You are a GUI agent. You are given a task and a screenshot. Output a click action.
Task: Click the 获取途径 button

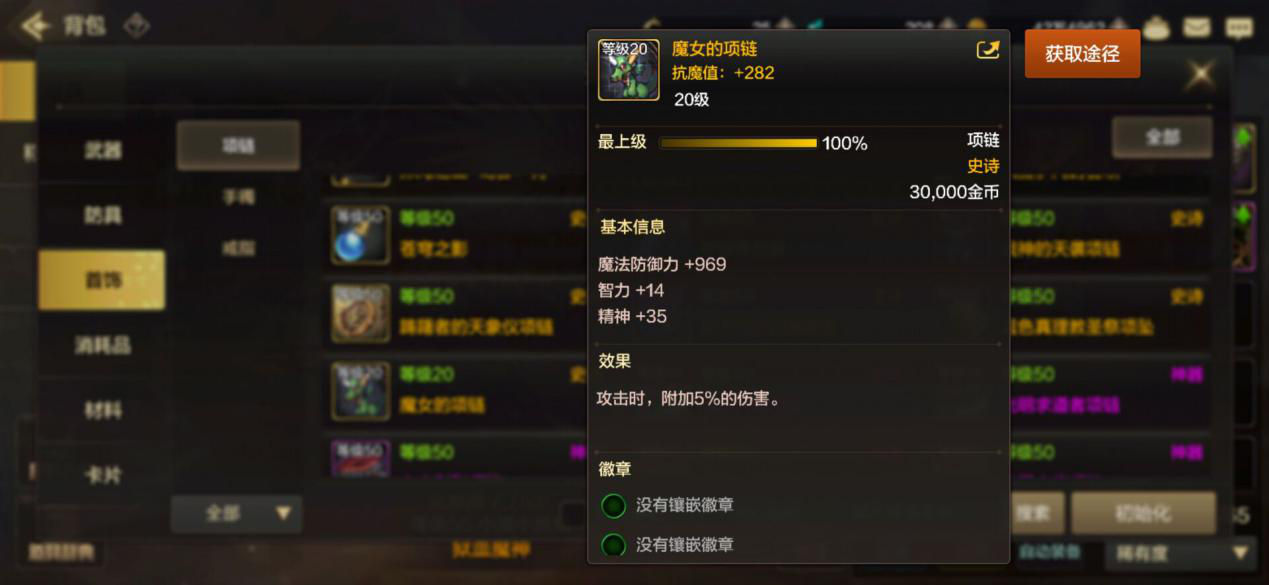click(1082, 54)
